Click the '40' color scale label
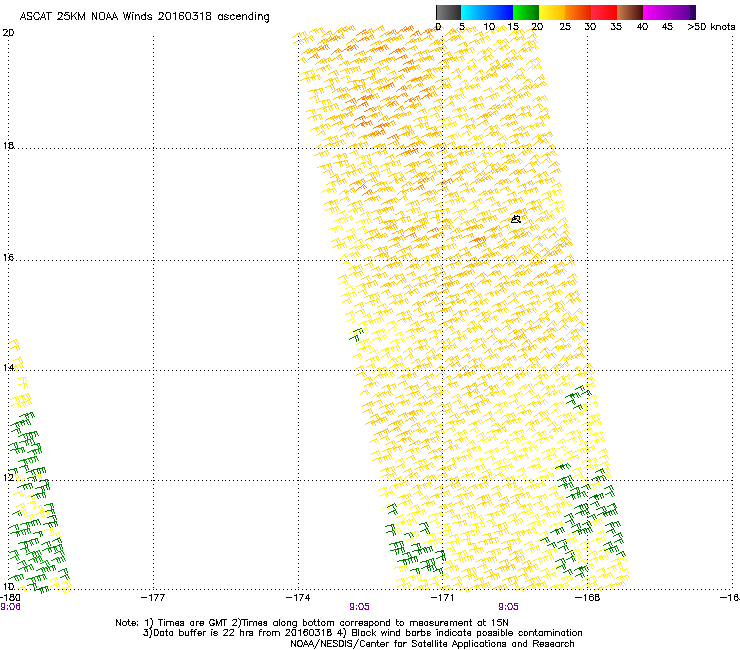Viewport: 740px width, 650px height. coord(642,27)
